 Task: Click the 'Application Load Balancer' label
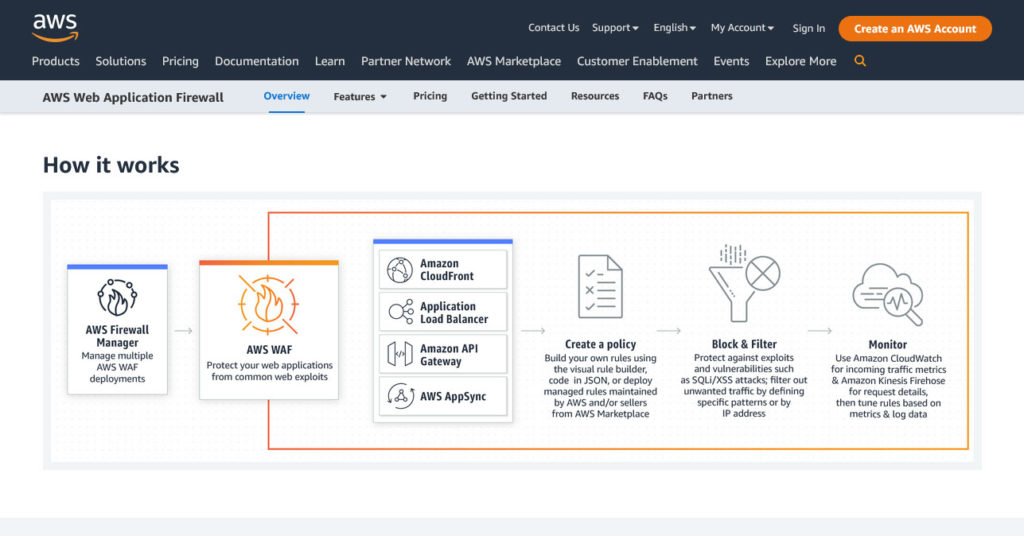(454, 313)
